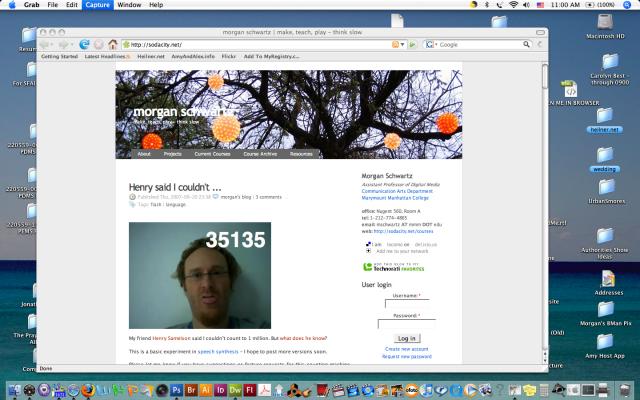This screenshot has height=400, width=640.
Task: Click the vertical scrollbar thumb of browser
Action: (545, 76)
